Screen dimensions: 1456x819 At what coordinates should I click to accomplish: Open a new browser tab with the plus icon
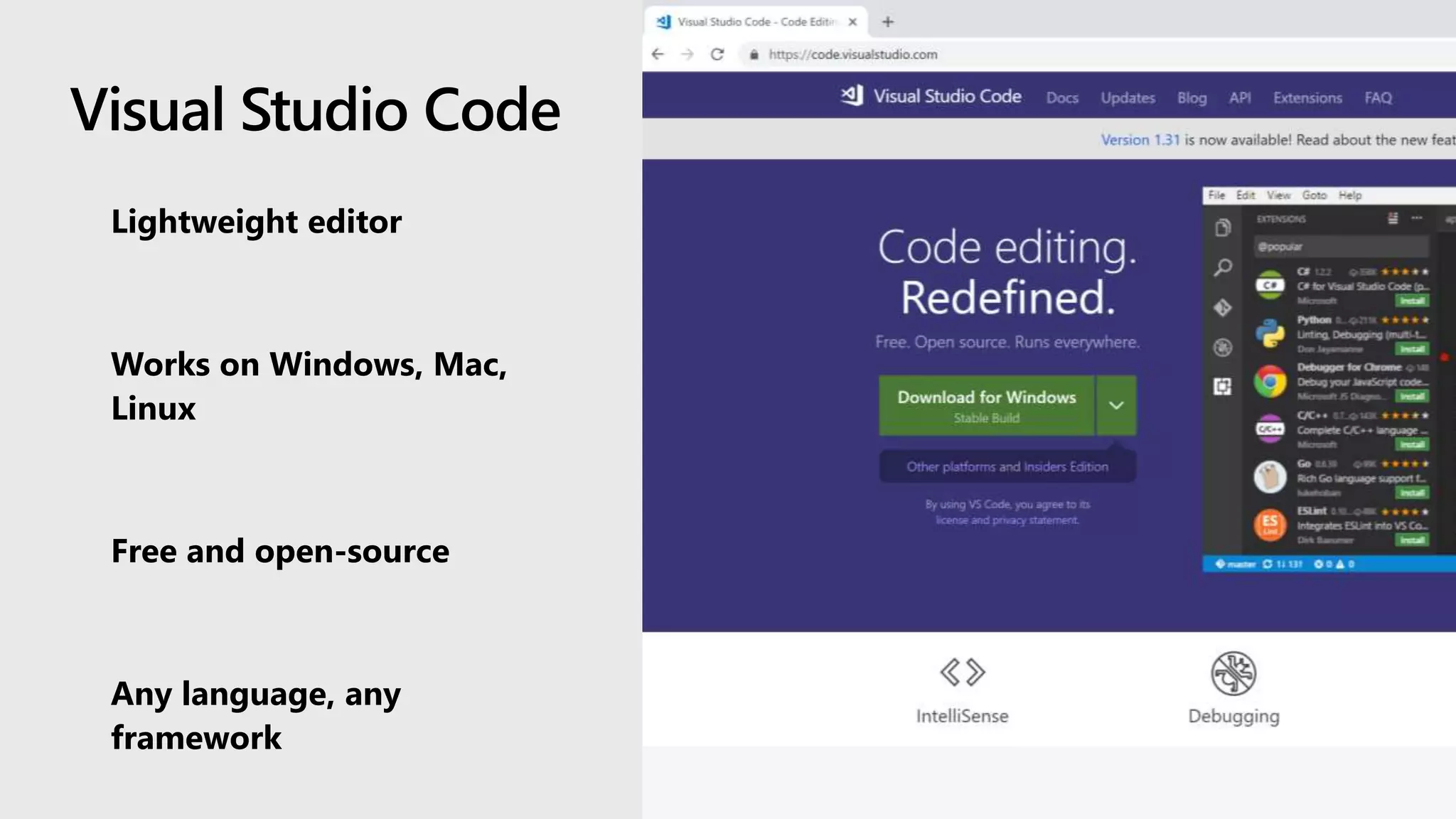point(887,22)
